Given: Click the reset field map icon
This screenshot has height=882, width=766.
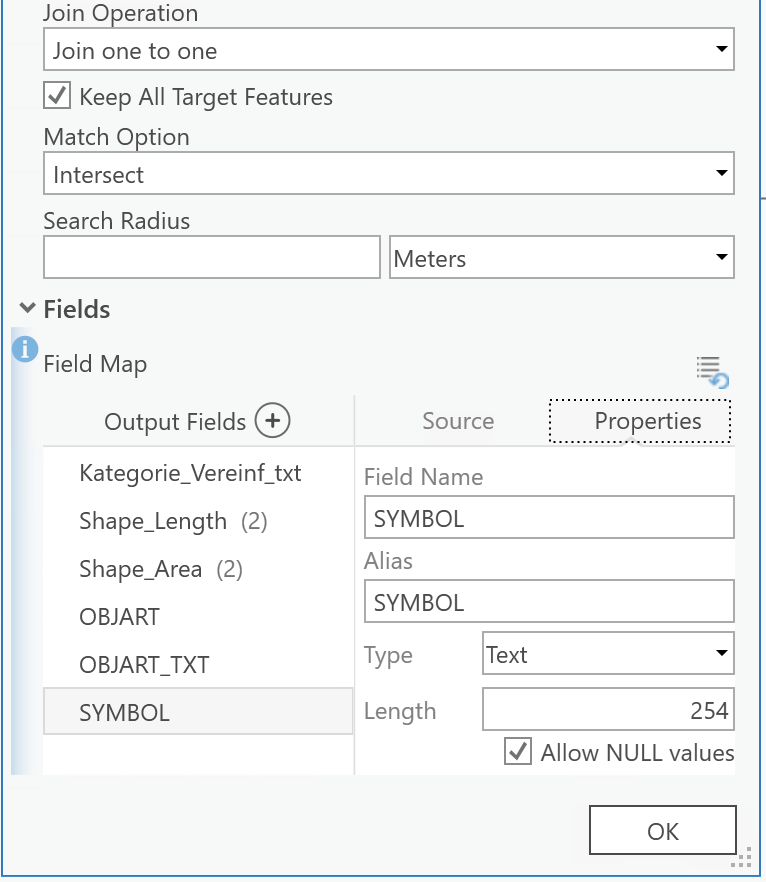Looking at the screenshot, I should click(712, 371).
